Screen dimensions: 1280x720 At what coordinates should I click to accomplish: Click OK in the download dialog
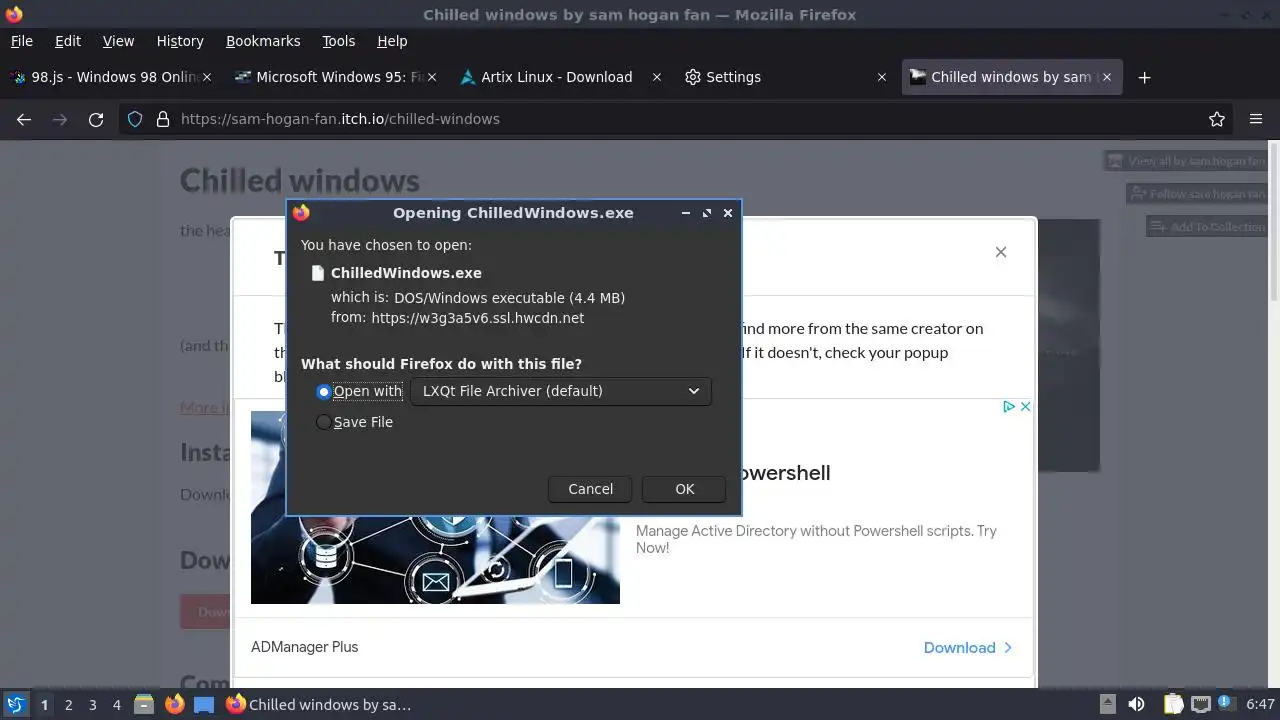coord(684,489)
